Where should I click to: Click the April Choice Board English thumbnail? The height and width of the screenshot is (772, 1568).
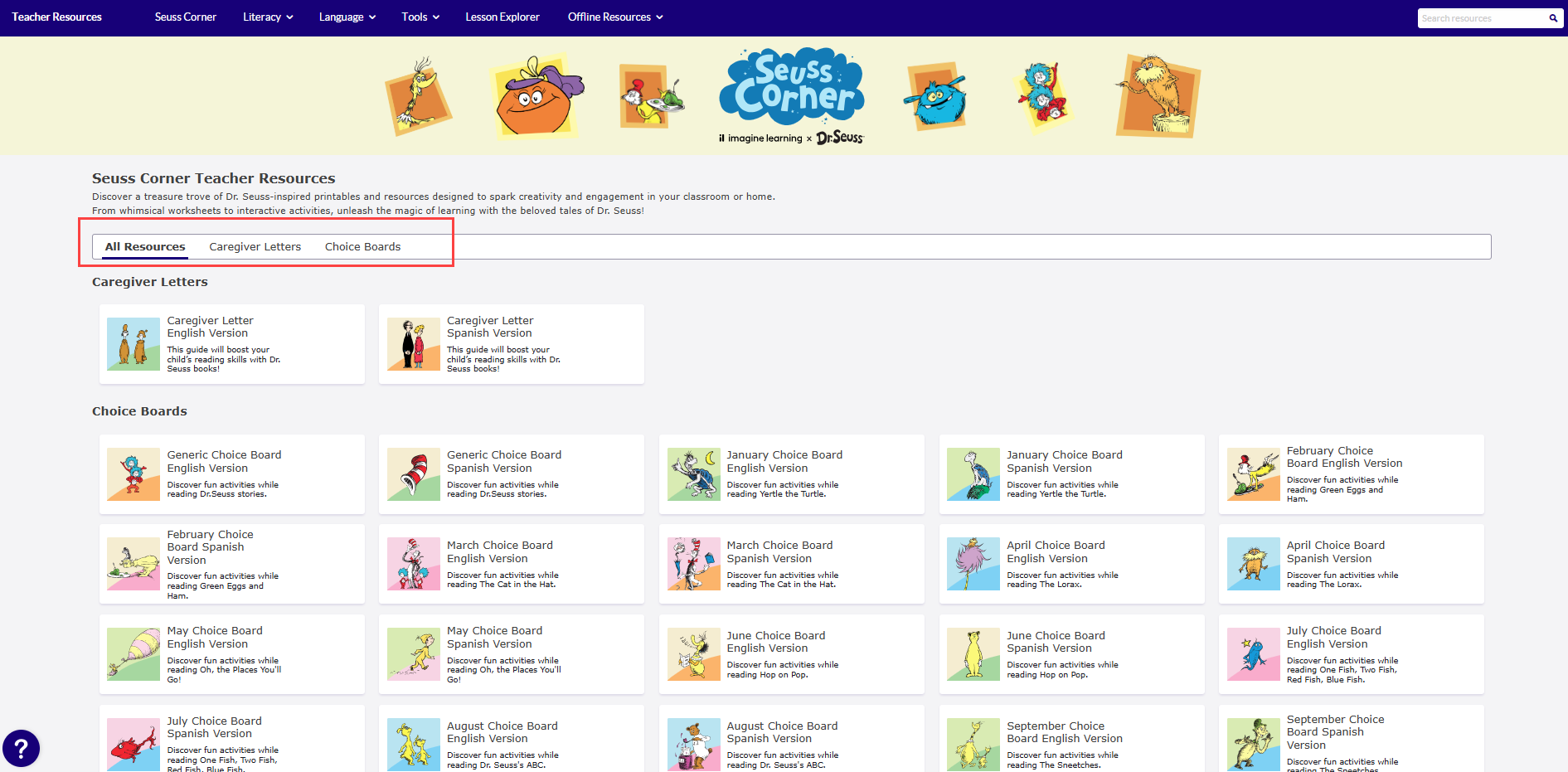[x=973, y=564]
